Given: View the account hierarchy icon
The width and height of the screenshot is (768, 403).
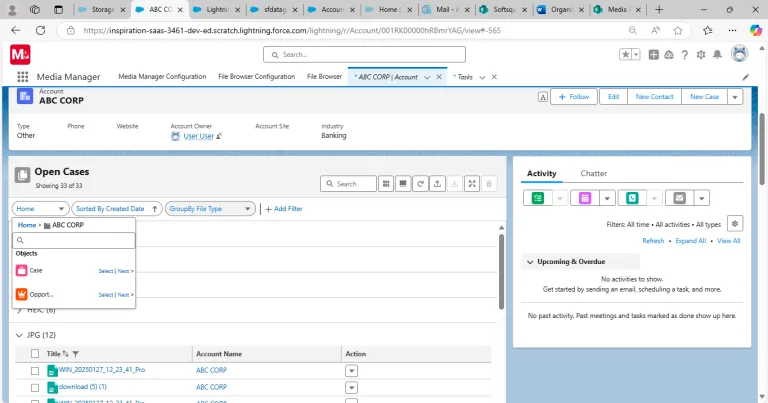Looking at the screenshot, I should [543, 97].
